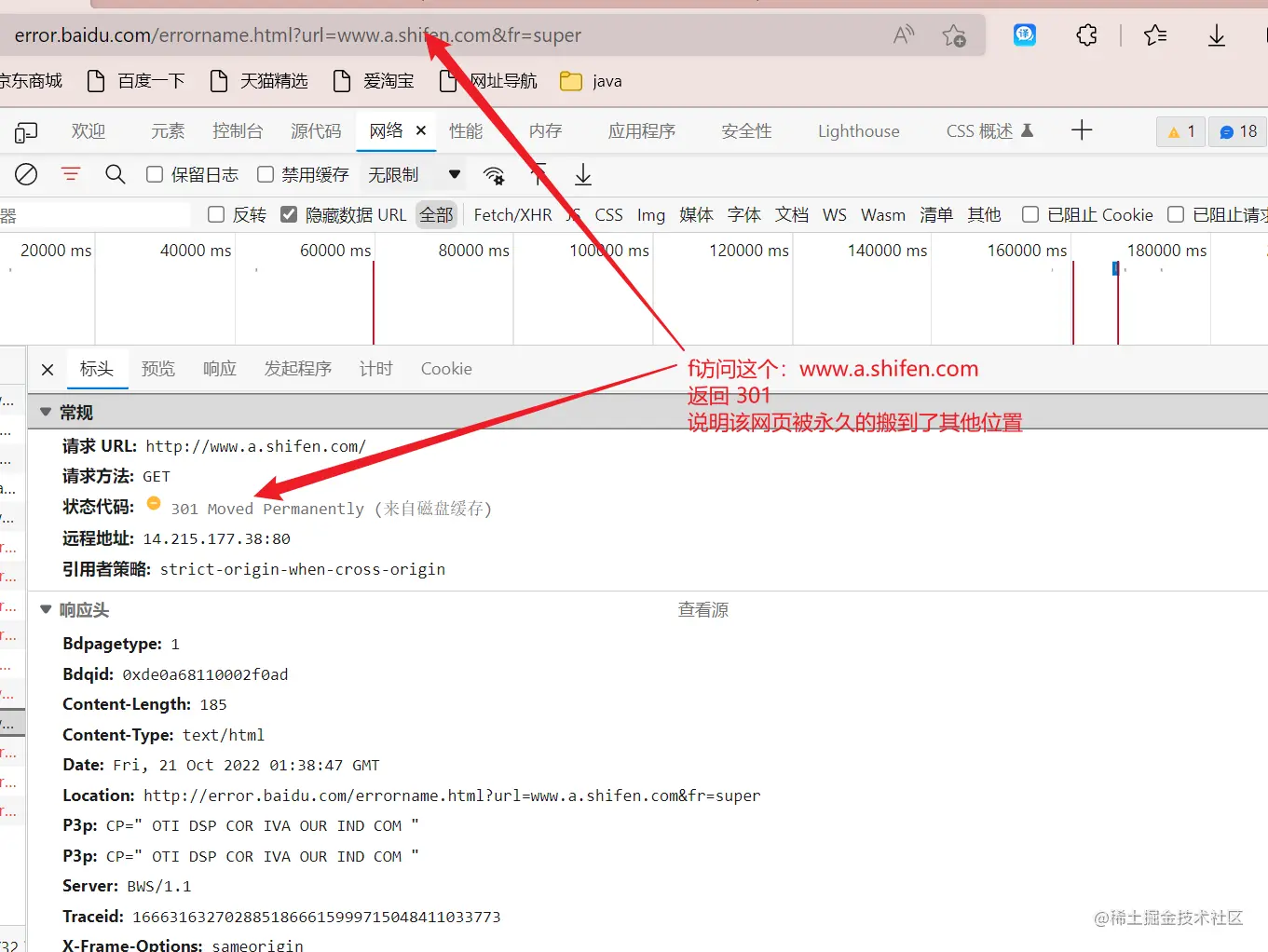This screenshot has height=952, width=1268.
Task: Switch to the 元素 DevTools tab
Action: coord(168,131)
